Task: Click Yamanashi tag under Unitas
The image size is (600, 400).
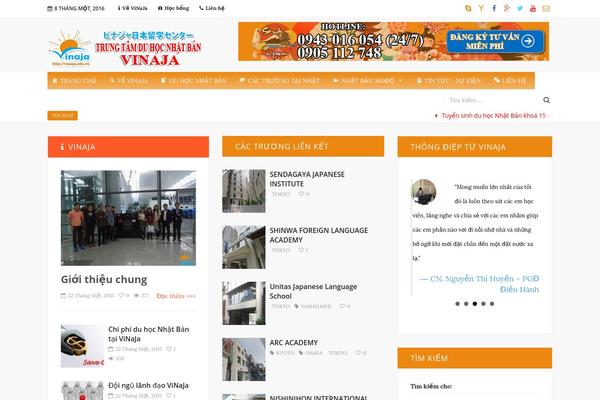Action: [x=313, y=306]
